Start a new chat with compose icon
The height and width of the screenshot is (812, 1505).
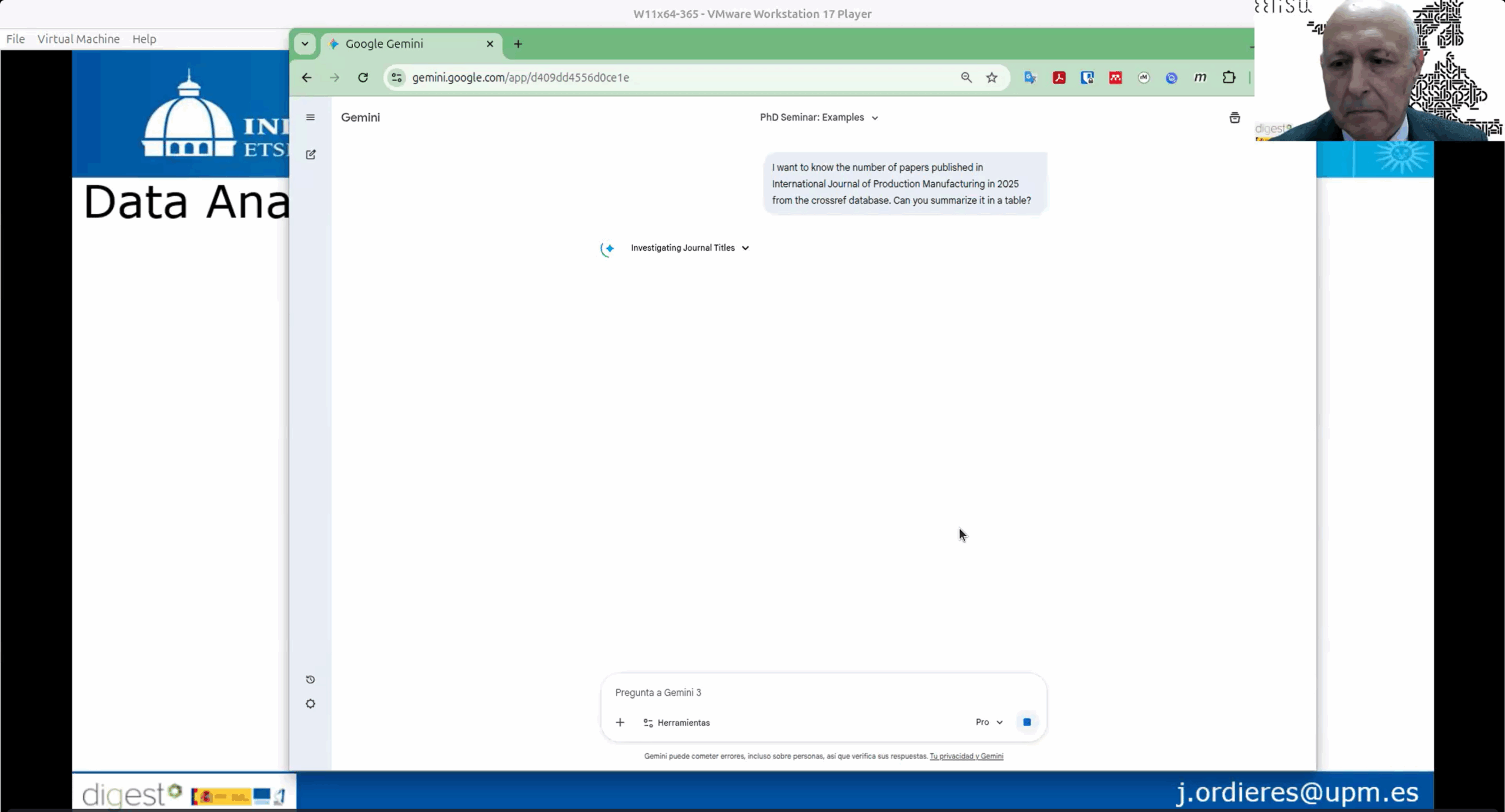[310, 155]
